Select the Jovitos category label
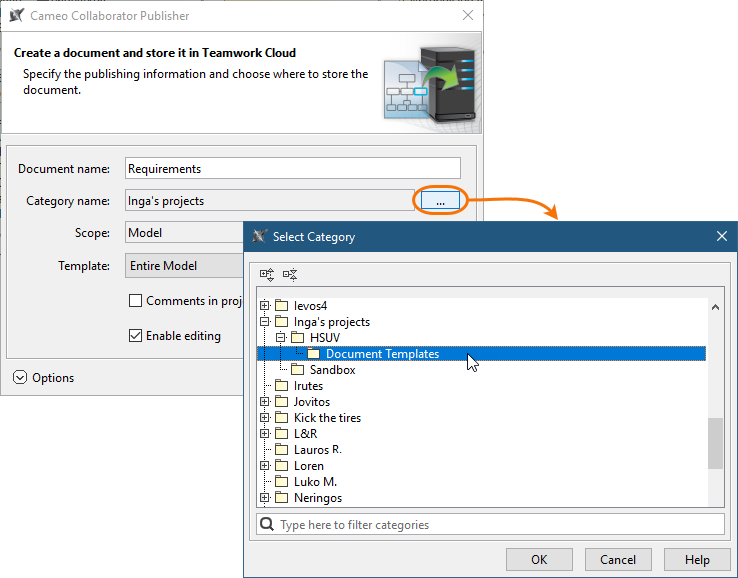Viewport: 738px width, 578px height. pos(312,402)
